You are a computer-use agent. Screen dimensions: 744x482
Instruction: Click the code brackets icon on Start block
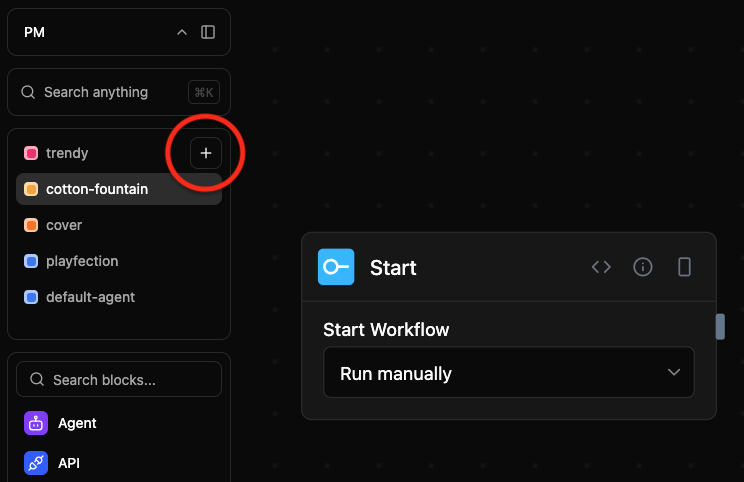[x=601, y=267]
